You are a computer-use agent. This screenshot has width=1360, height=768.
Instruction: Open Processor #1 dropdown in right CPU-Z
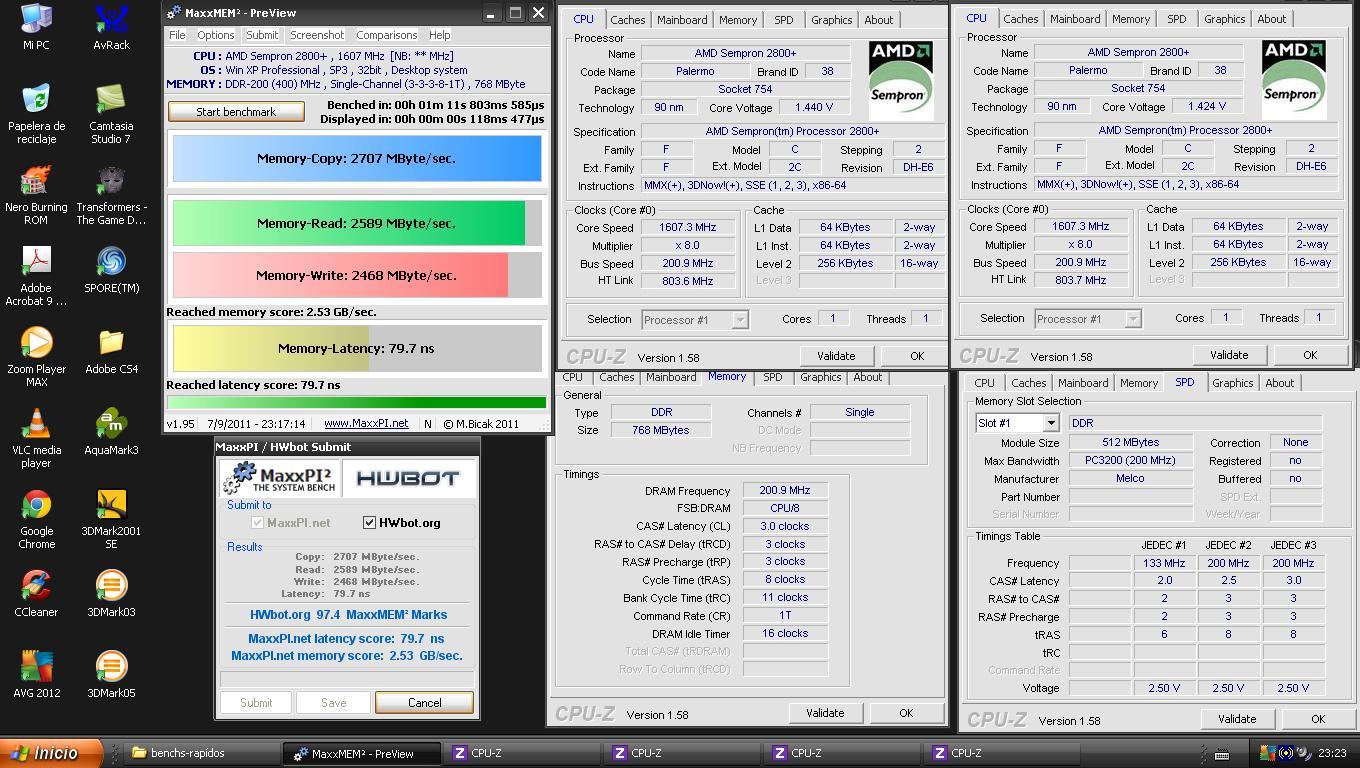coord(1133,319)
